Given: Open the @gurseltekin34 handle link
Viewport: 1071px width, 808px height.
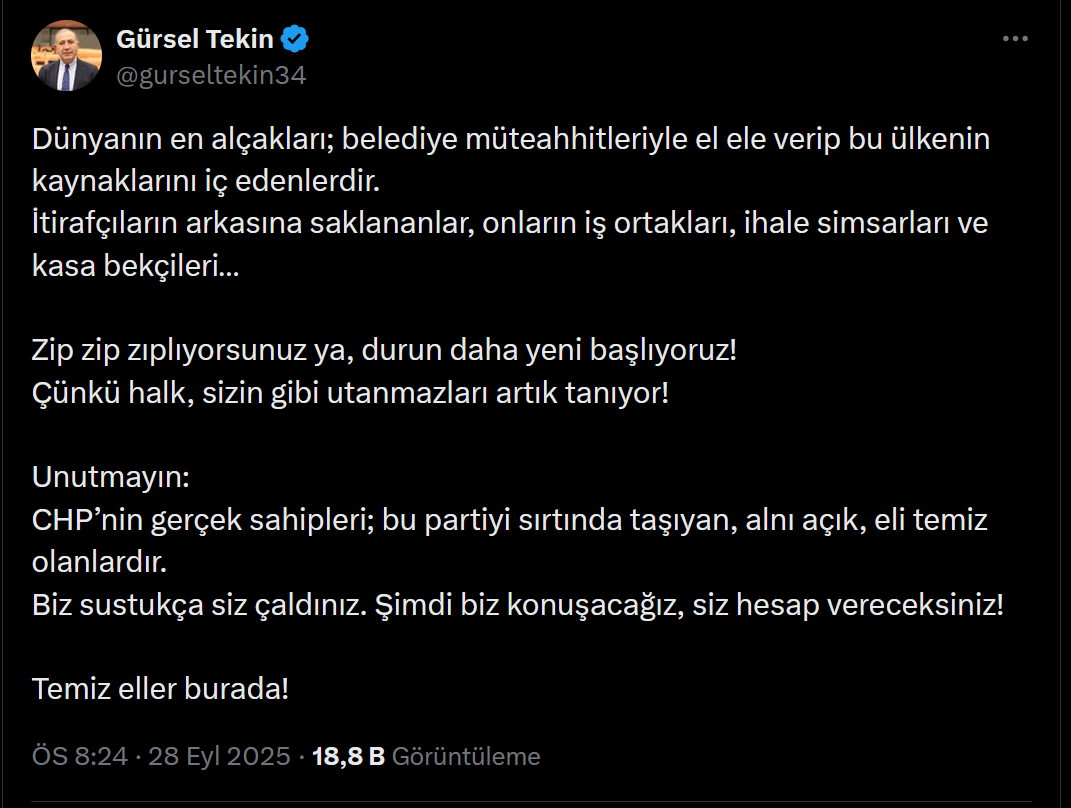Looking at the screenshot, I should [x=211, y=75].
